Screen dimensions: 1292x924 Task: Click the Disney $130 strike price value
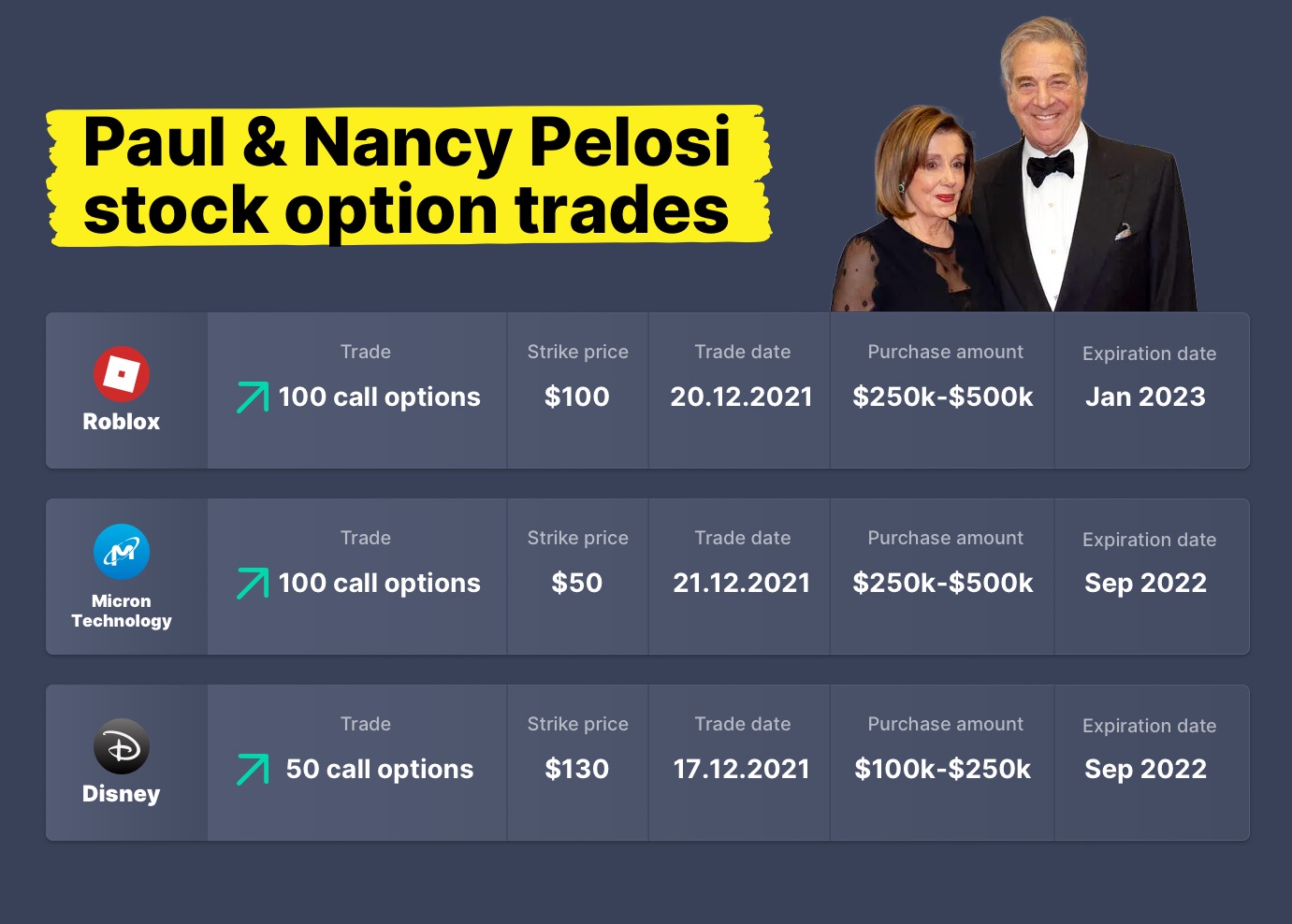577,769
